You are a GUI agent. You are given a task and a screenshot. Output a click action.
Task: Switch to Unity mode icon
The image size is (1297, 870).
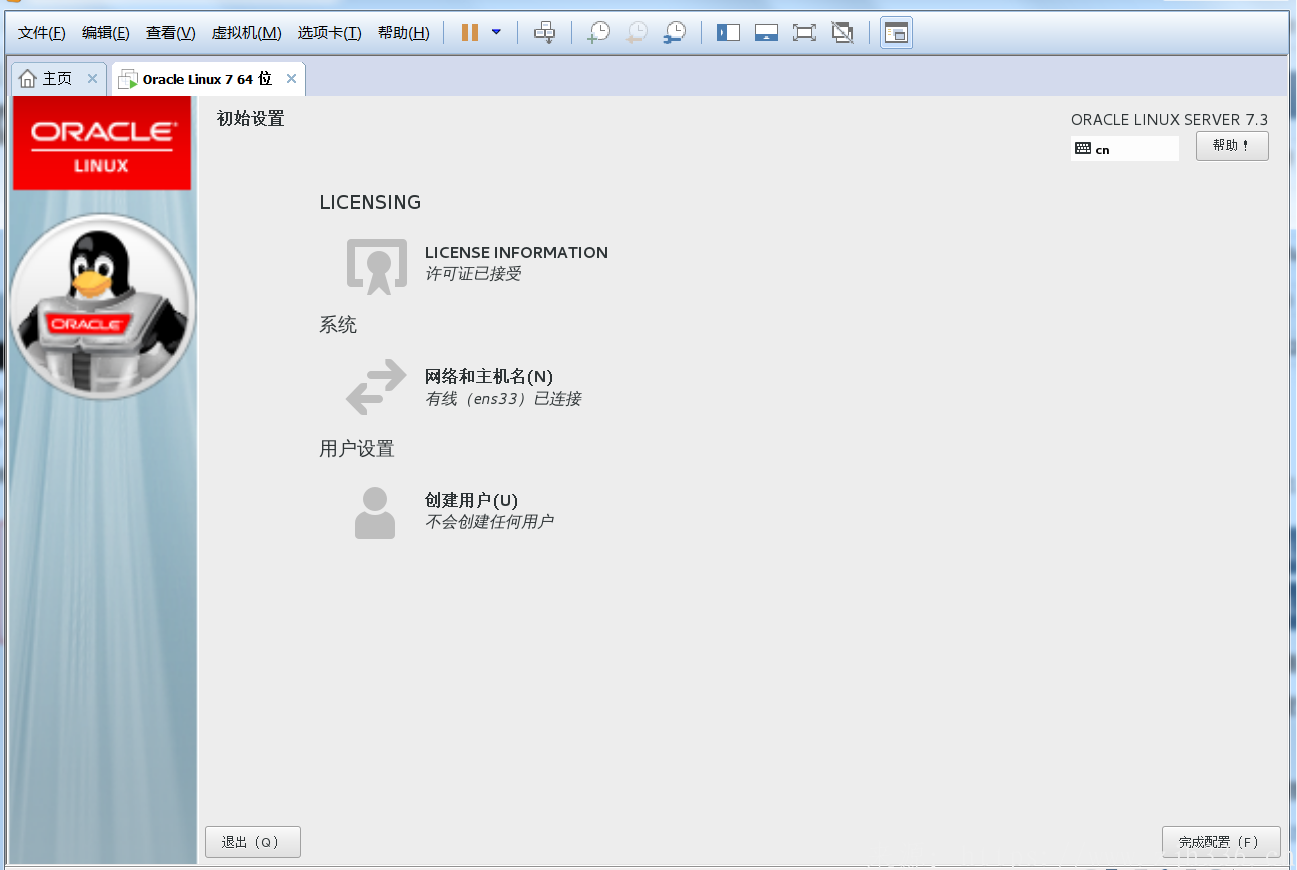coord(843,33)
